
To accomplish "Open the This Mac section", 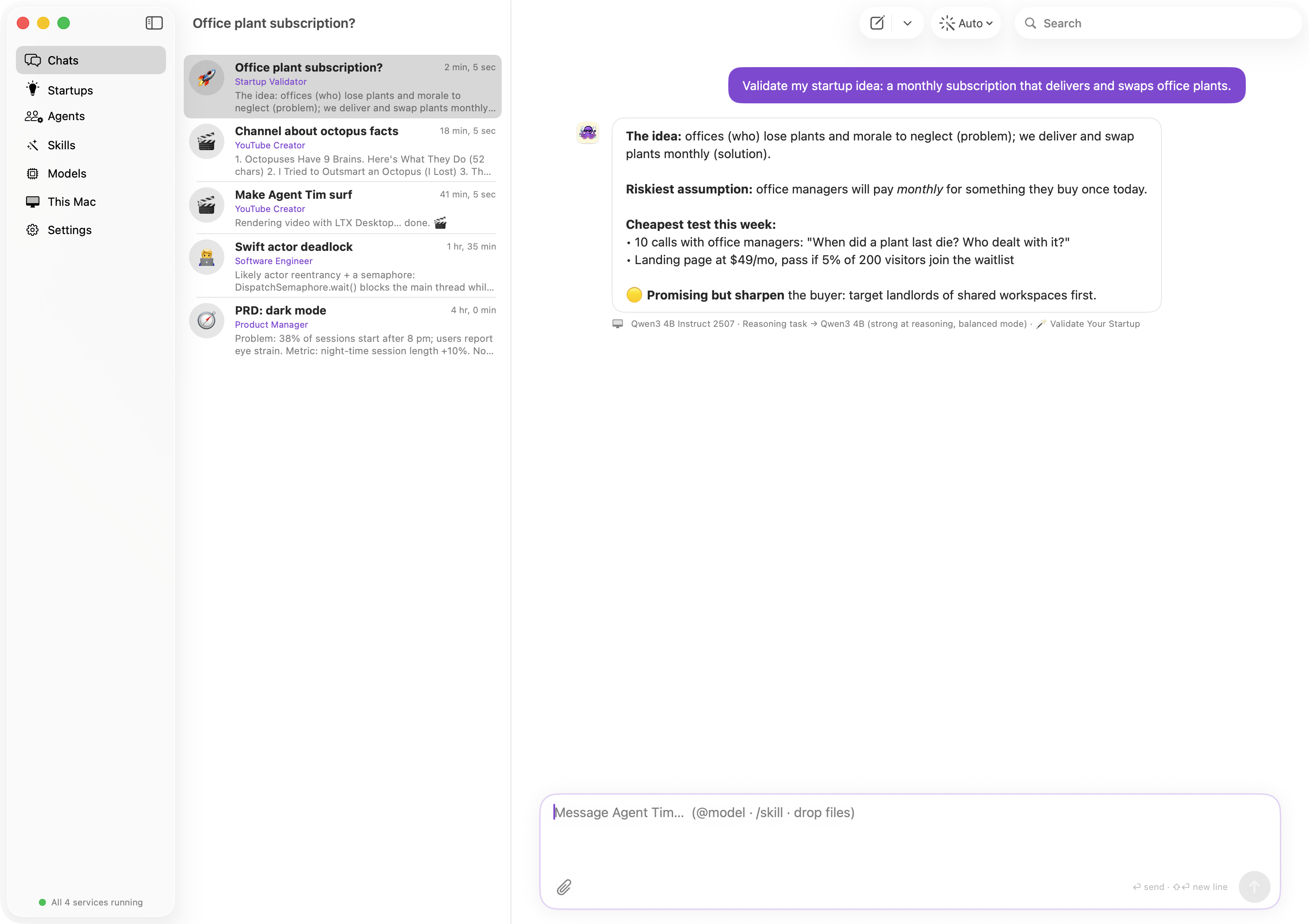I will pyautogui.click(x=91, y=202).
